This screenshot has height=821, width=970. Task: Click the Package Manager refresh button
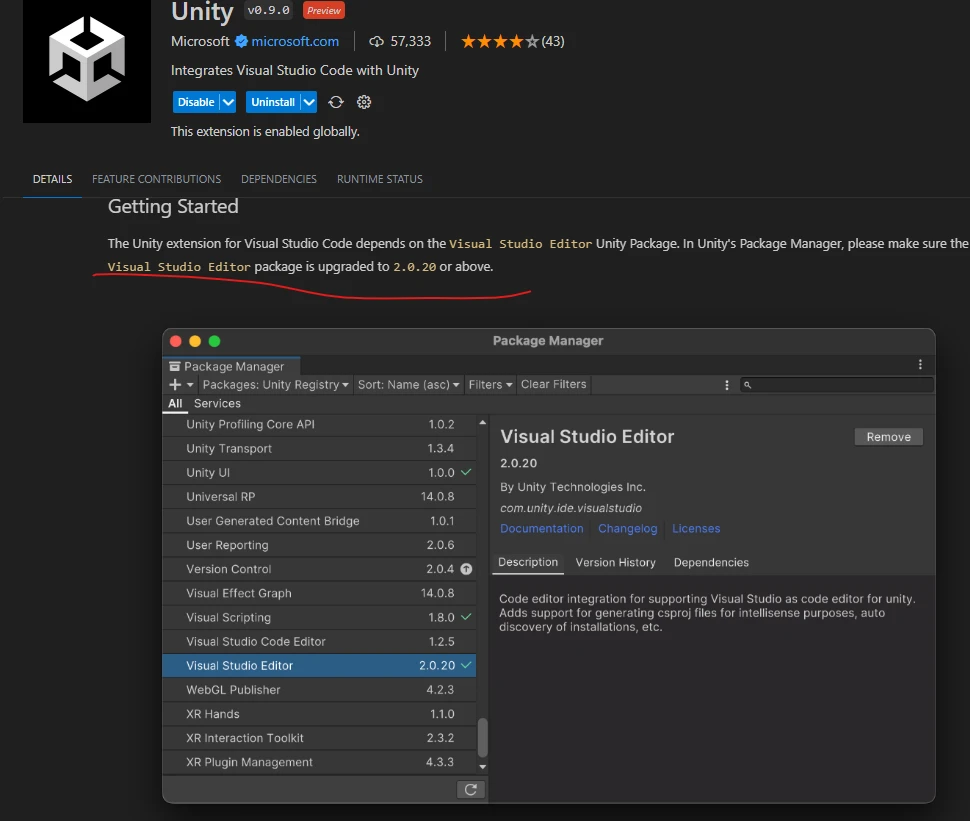[x=470, y=789]
